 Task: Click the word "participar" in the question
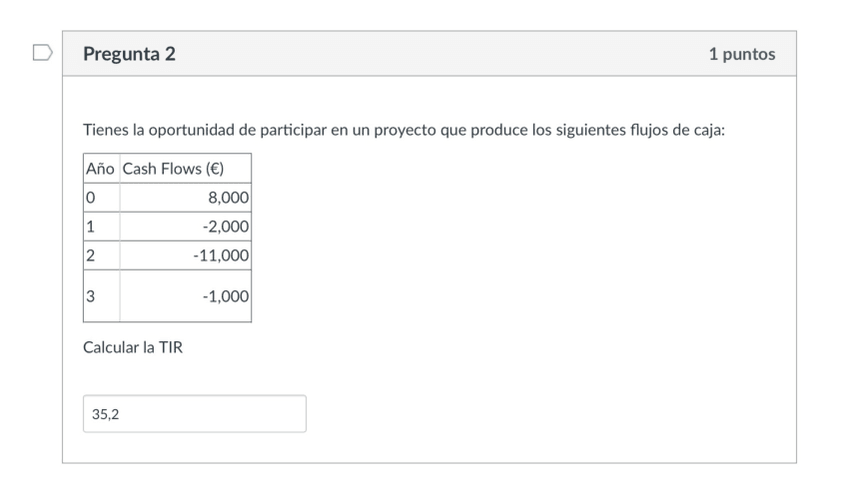pyautogui.click(x=296, y=130)
